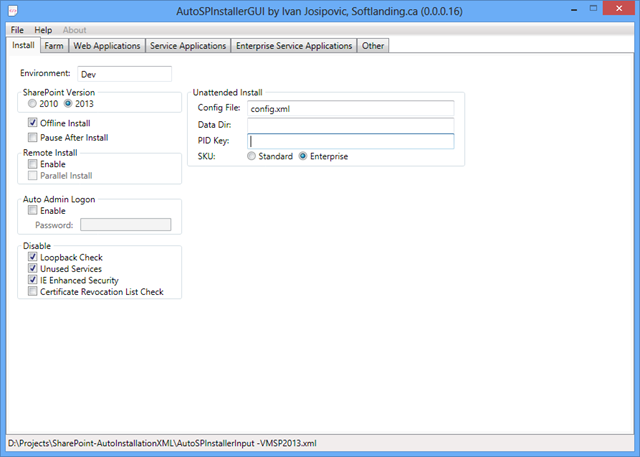The height and width of the screenshot is (457, 640).
Task: Open the About menu item
Action: point(74,30)
